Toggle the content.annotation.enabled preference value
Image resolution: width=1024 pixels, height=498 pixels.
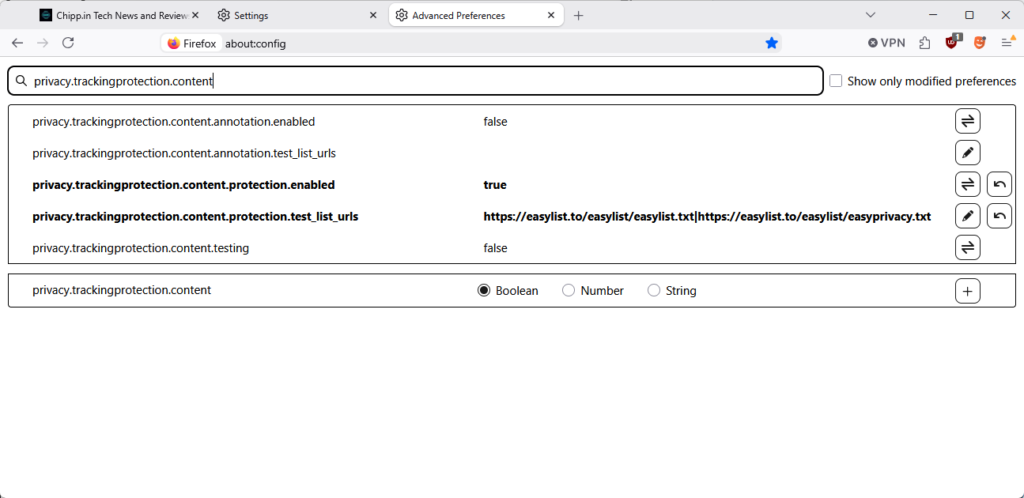(967, 122)
